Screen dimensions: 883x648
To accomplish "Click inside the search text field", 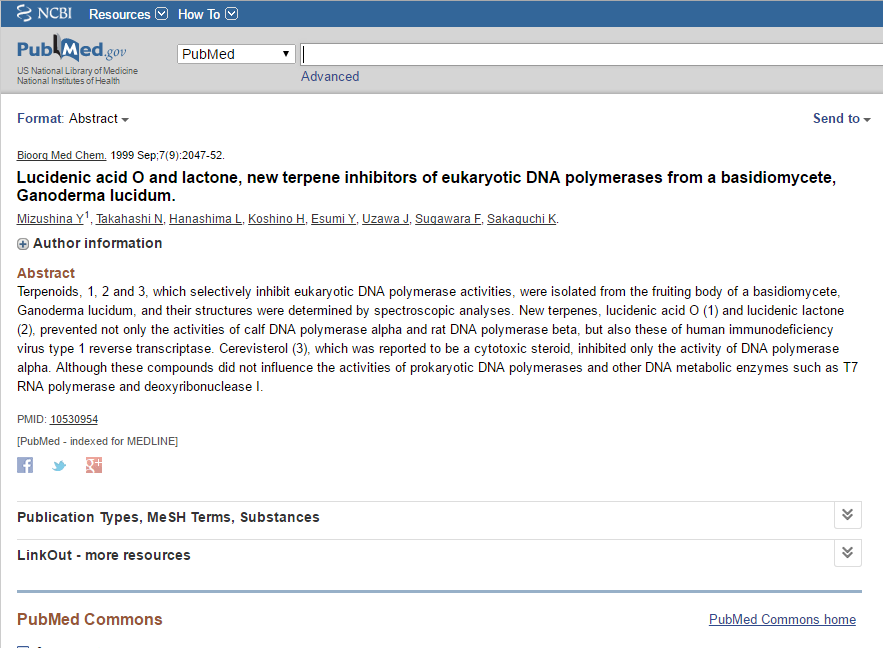I will (590, 54).
